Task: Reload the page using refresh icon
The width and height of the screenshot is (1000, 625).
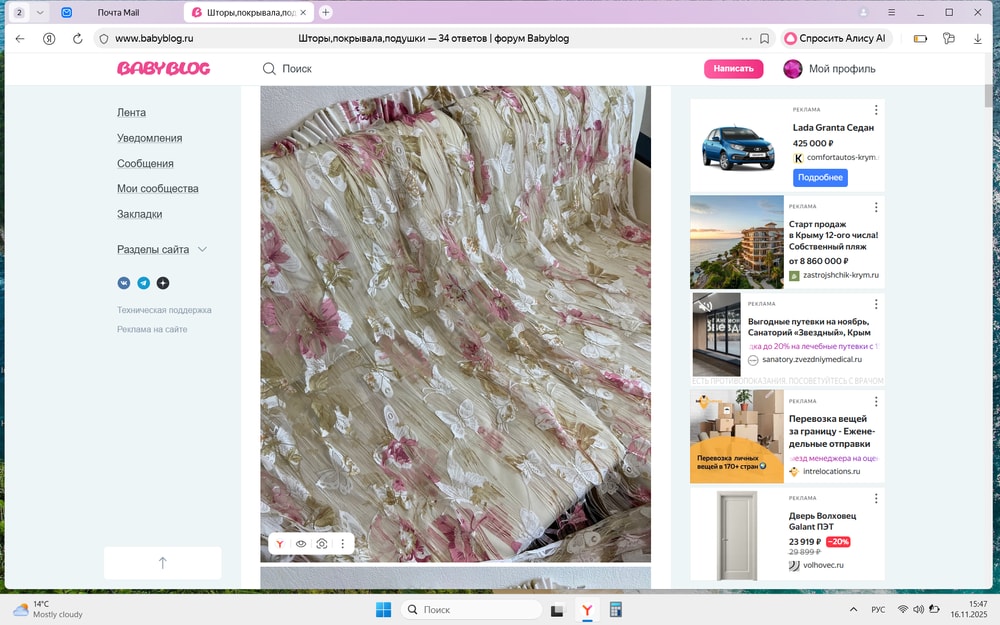Action: click(x=77, y=39)
